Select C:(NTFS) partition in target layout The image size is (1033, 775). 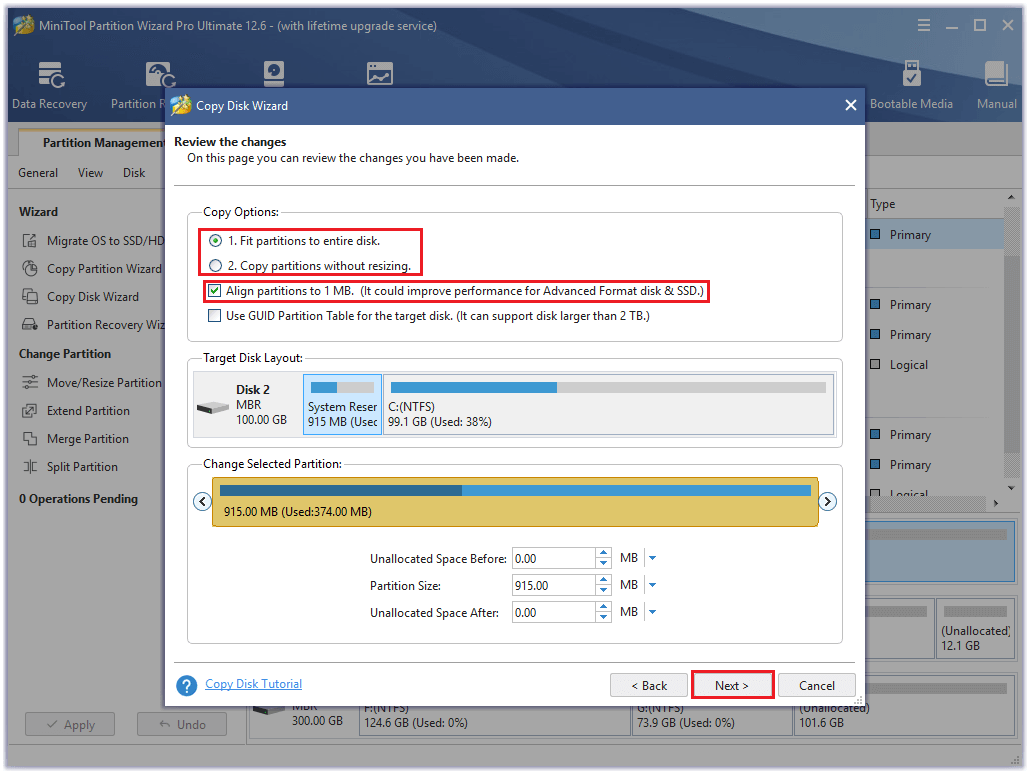coord(608,405)
